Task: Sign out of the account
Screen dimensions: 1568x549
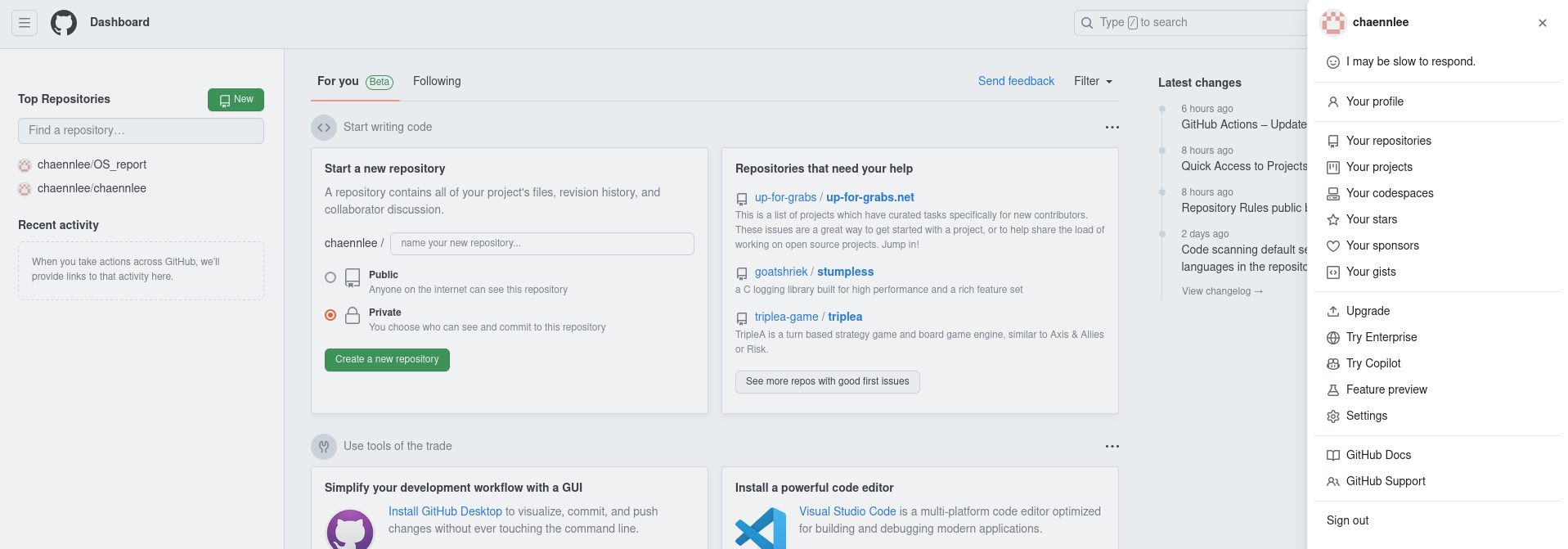Action: point(1438,521)
